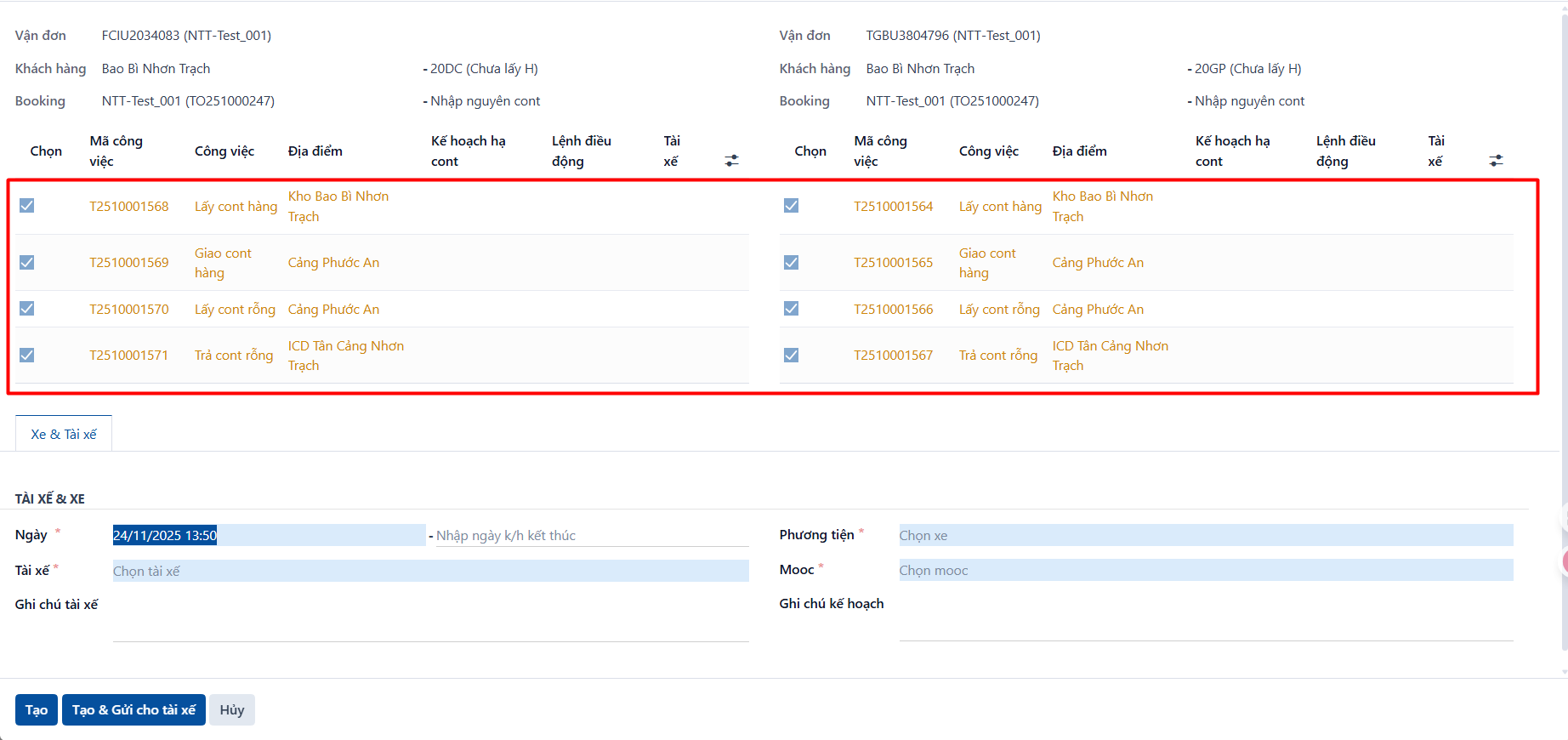Click 'Lệnh điều động' header in left table
1568x740 pixels.
click(582, 151)
